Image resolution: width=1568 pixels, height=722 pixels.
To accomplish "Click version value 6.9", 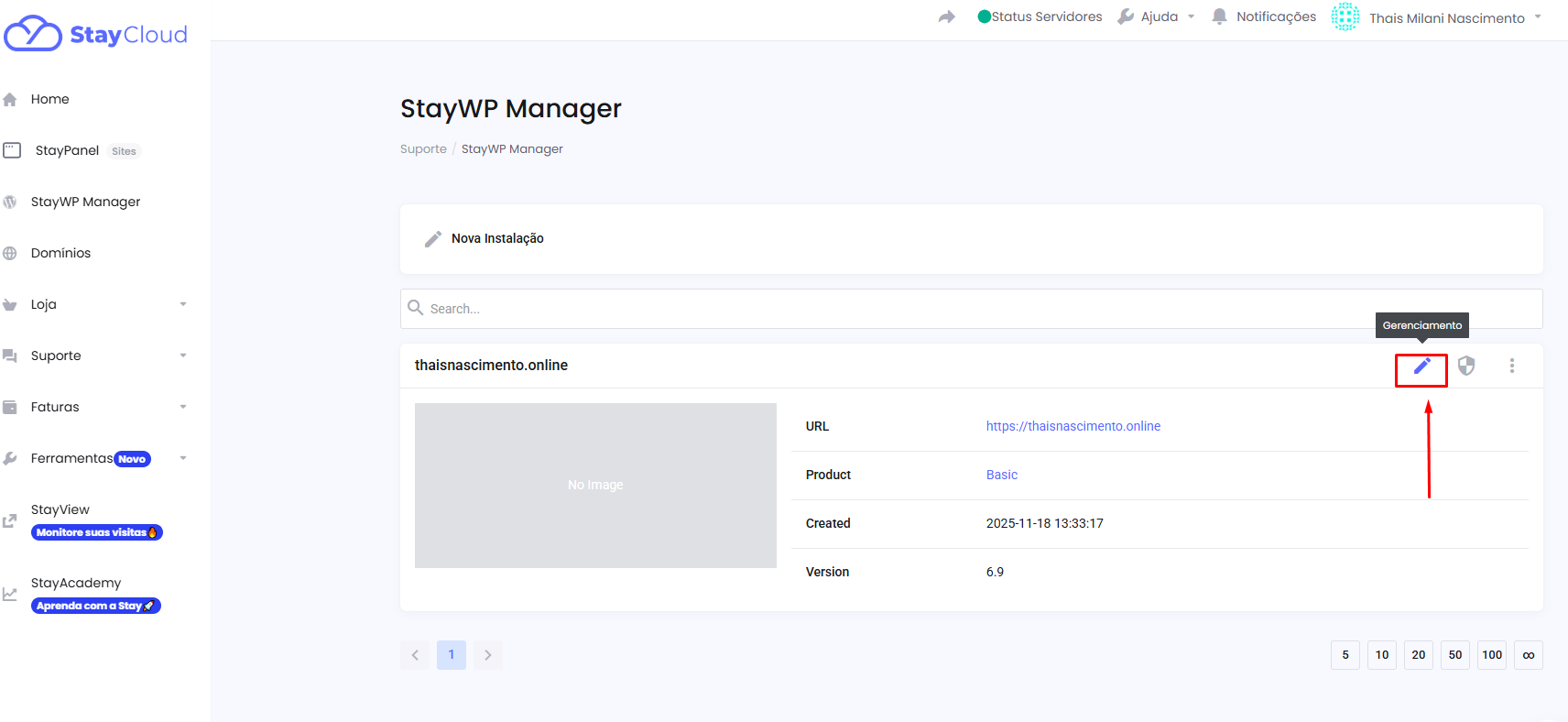I will (x=995, y=572).
